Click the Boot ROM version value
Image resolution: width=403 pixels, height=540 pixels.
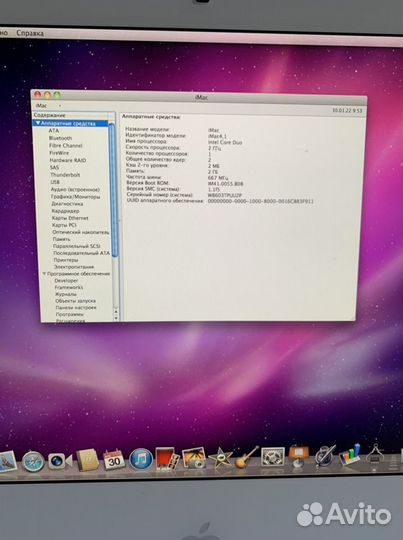226,184
